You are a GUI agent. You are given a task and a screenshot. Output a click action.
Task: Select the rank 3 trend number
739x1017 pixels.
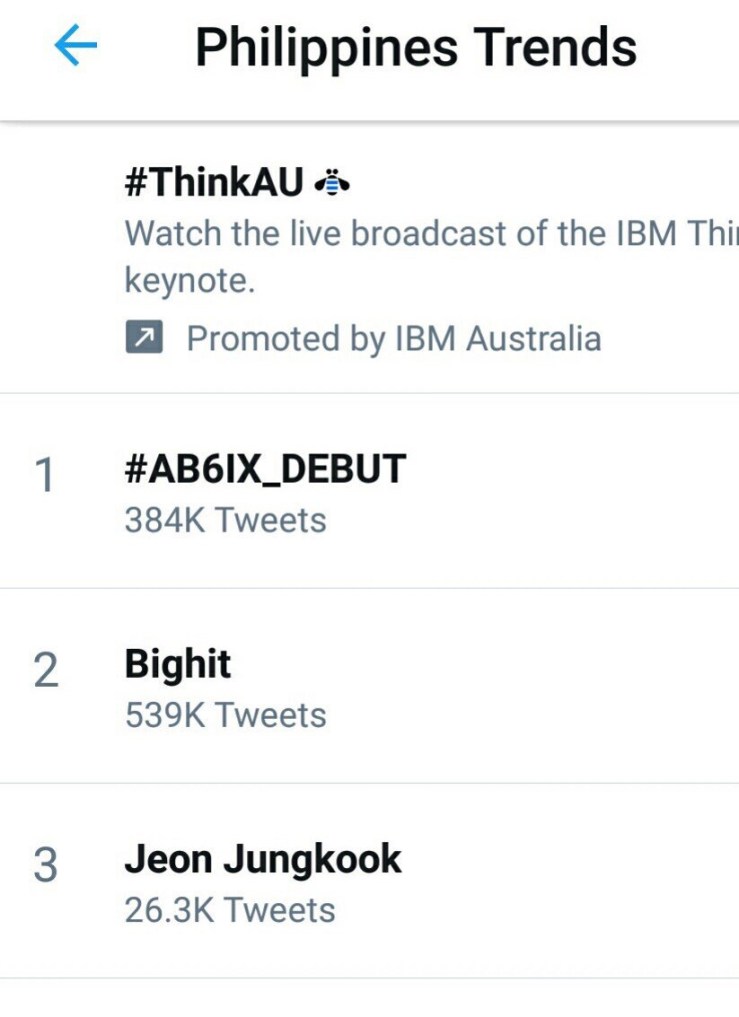coord(46,867)
